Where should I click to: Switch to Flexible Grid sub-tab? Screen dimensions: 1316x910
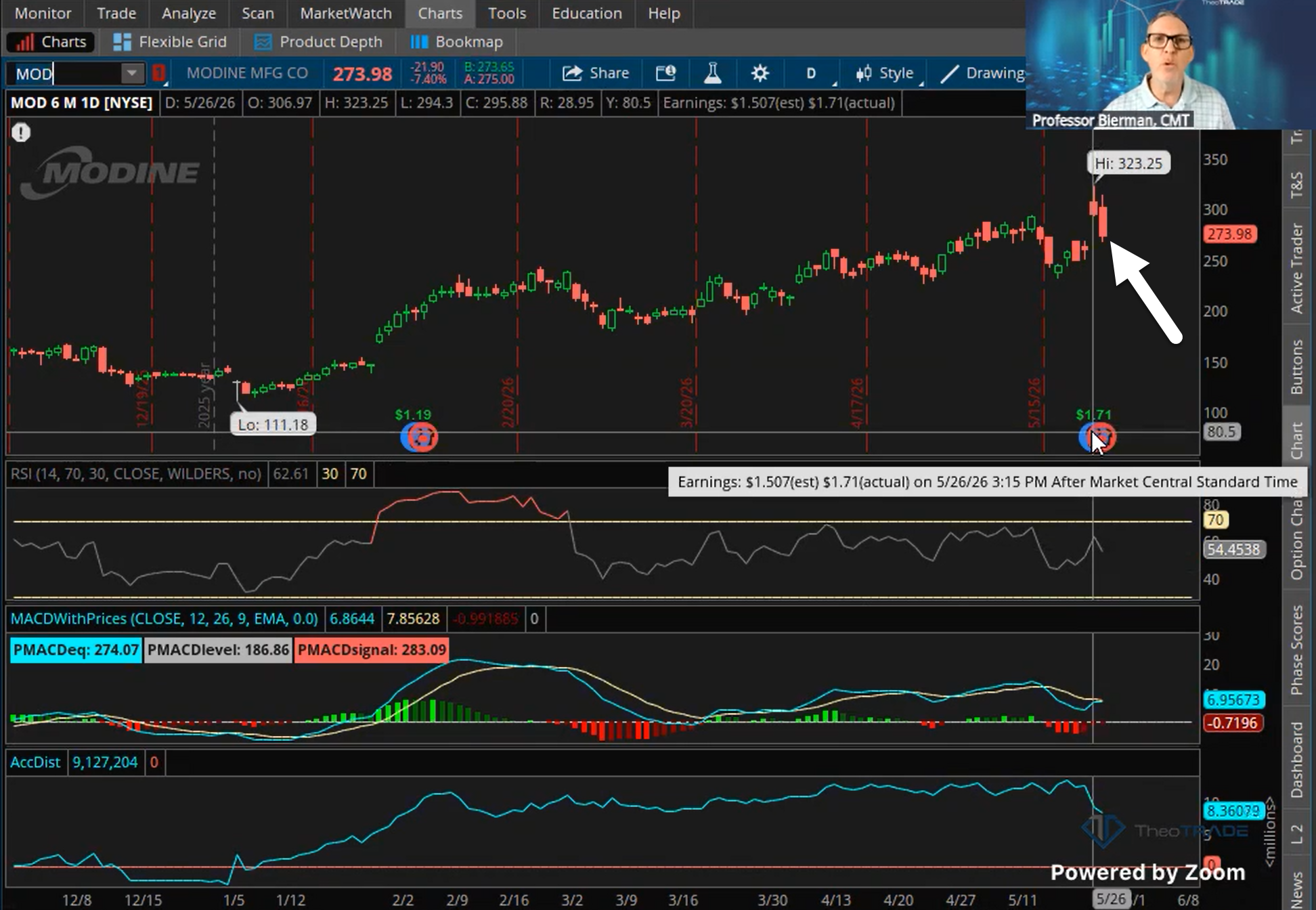tap(170, 42)
